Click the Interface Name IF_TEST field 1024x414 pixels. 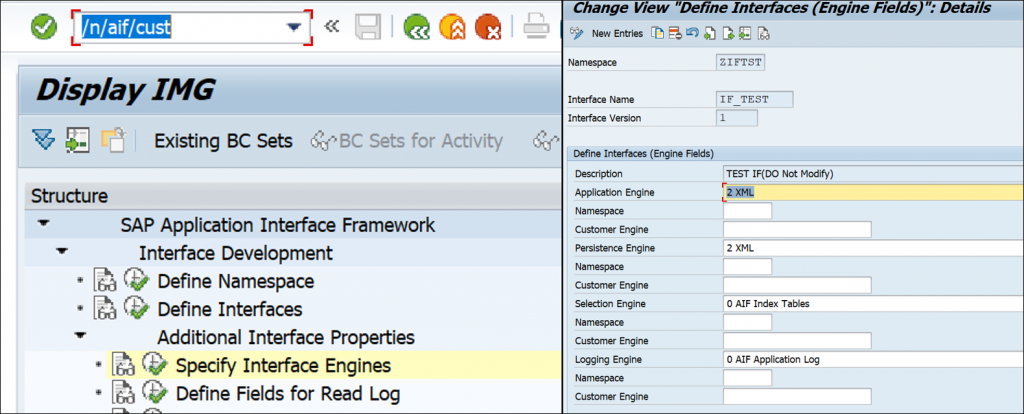(755, 100)
